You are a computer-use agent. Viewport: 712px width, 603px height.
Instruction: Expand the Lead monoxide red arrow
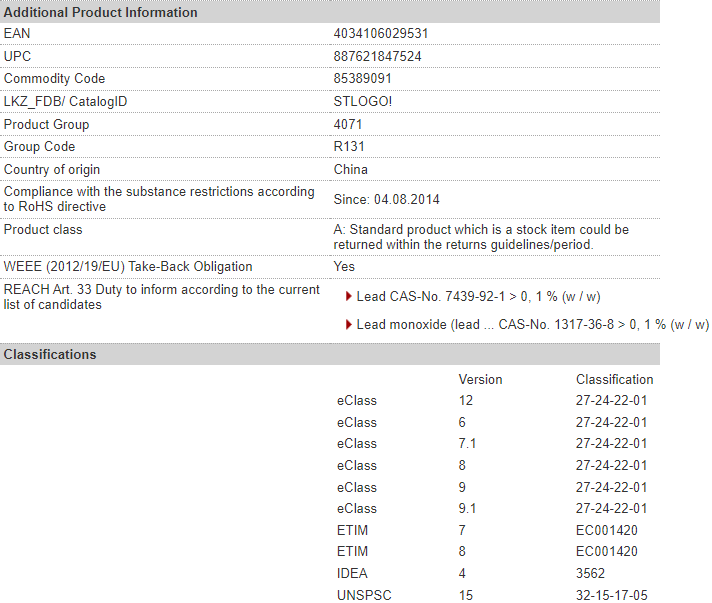[348, 325]
